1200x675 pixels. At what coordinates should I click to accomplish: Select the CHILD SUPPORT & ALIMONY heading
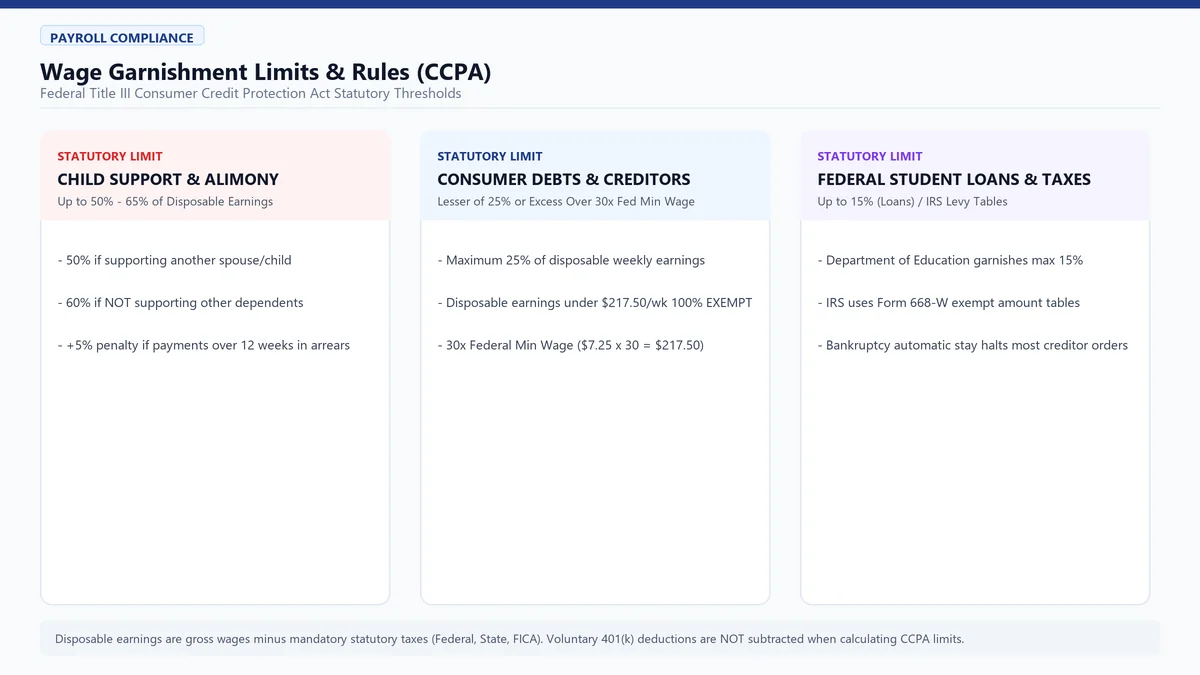(x=168, y=180)
